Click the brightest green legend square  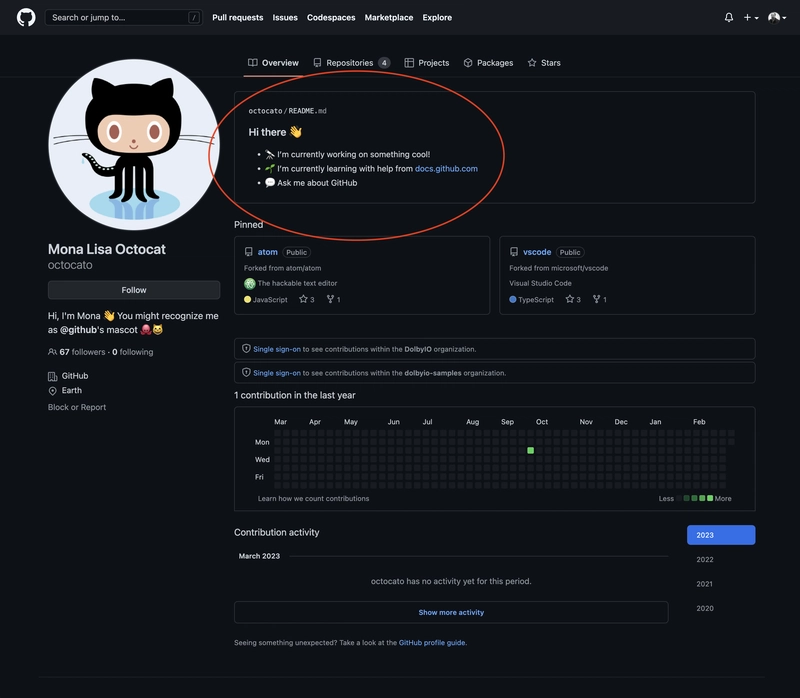click(x=710, y=498)
